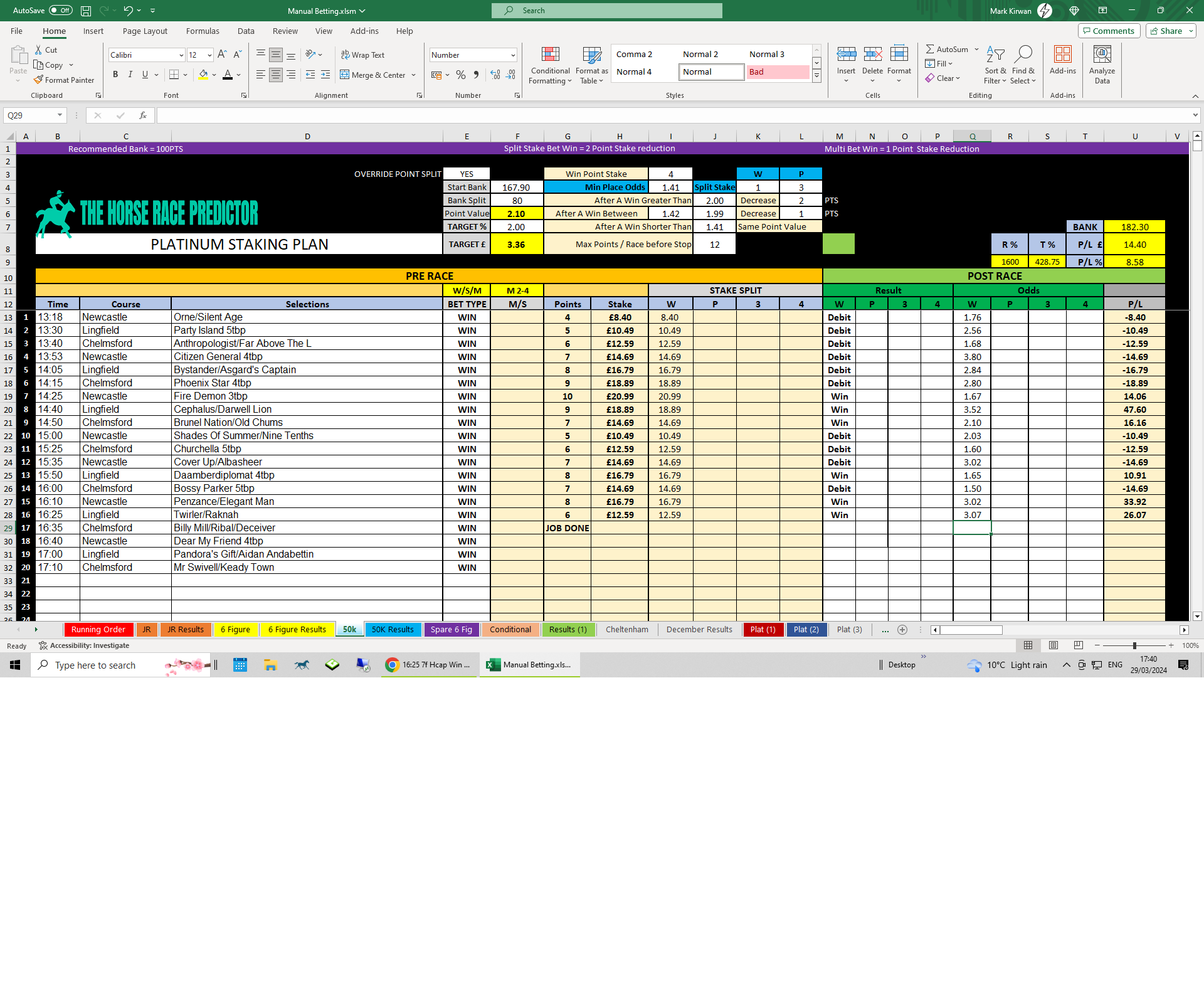Click the Format Painter brush
The width and height of the screenshot is (1204, 986).
[x=39, y=80]
